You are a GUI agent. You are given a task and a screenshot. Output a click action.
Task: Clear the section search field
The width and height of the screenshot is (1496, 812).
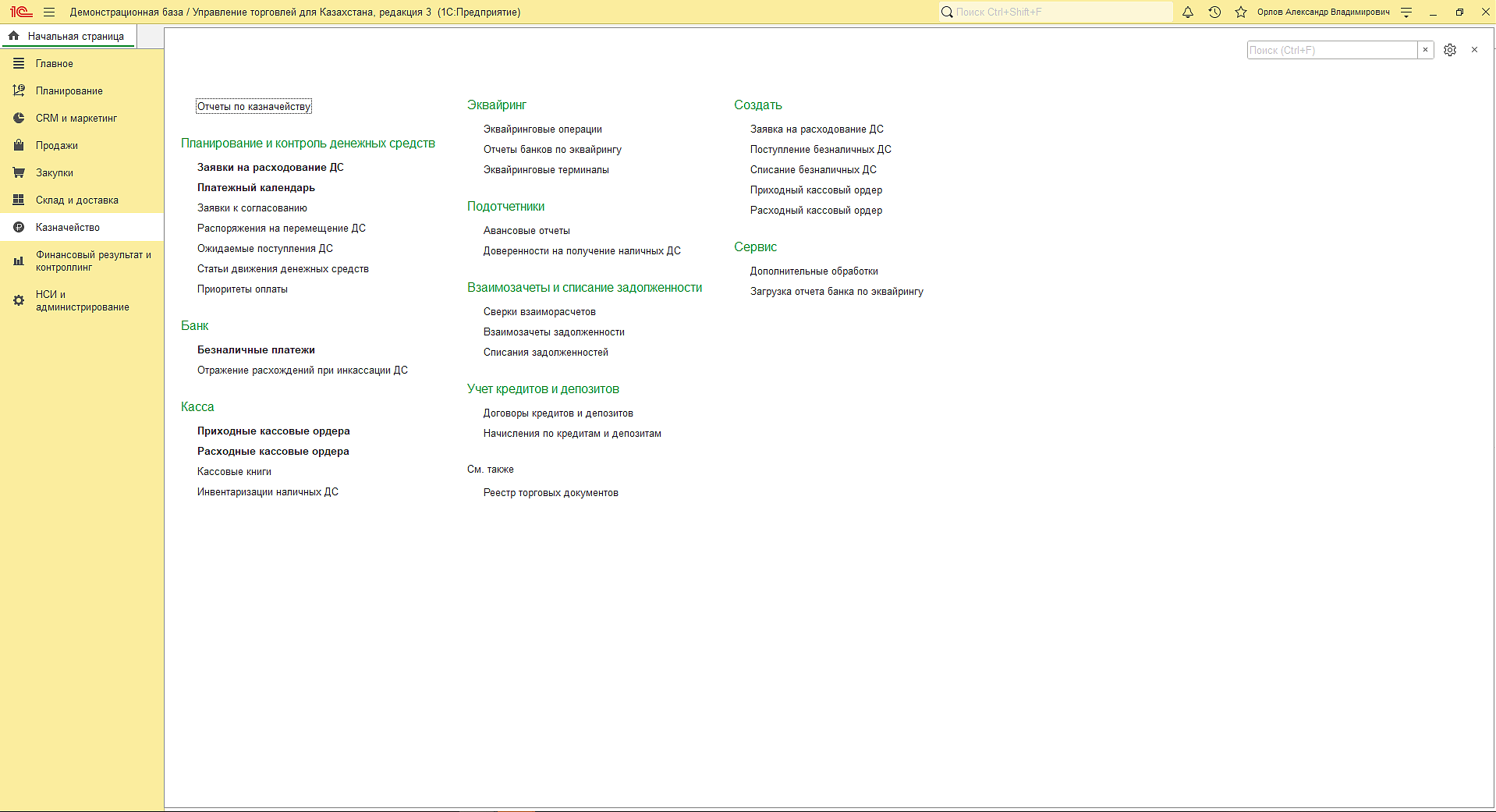pos(1425,50)
